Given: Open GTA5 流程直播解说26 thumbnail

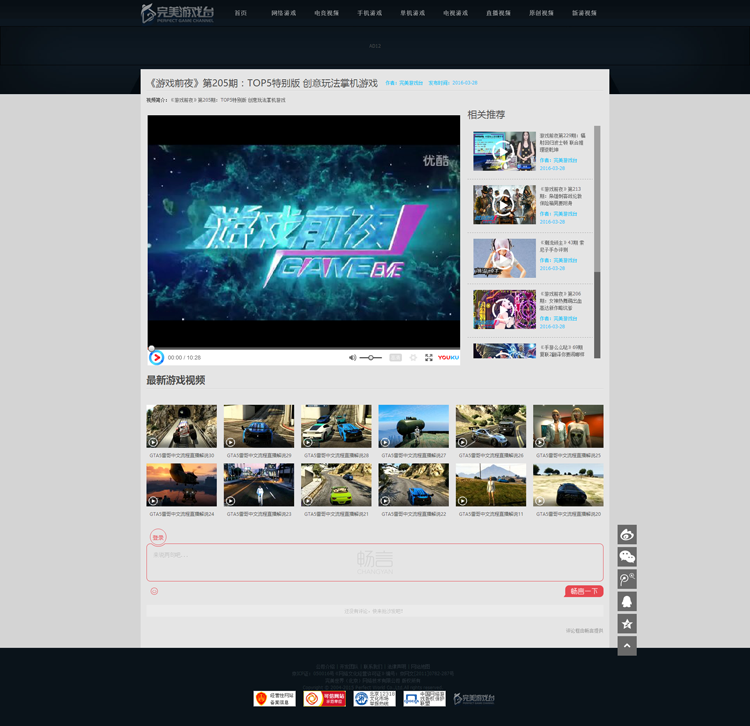Looking at the screenshot, I should 491,426.
